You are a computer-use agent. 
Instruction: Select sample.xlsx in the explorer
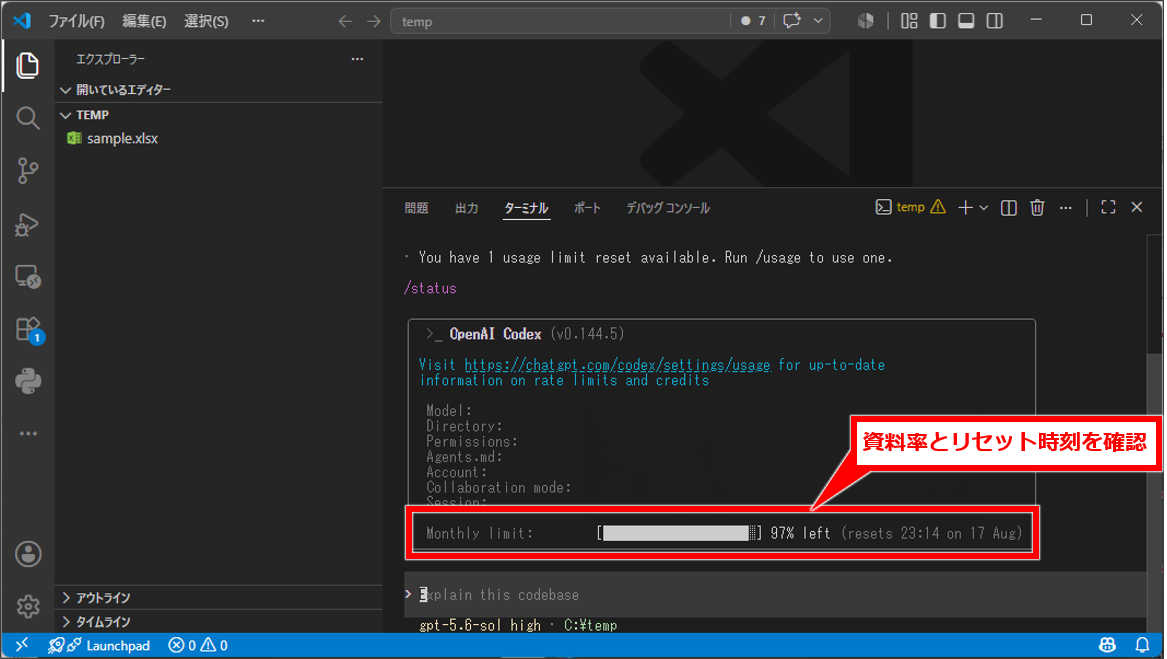122,139
